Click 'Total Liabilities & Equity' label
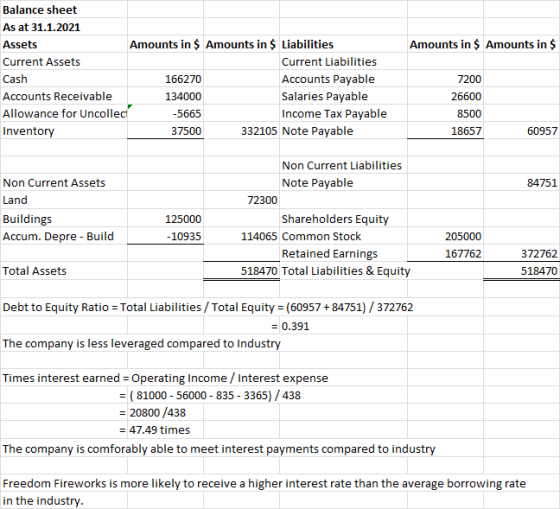Viewport: 560px width, 509px height. pyautogui.click(x=346, y=271)
